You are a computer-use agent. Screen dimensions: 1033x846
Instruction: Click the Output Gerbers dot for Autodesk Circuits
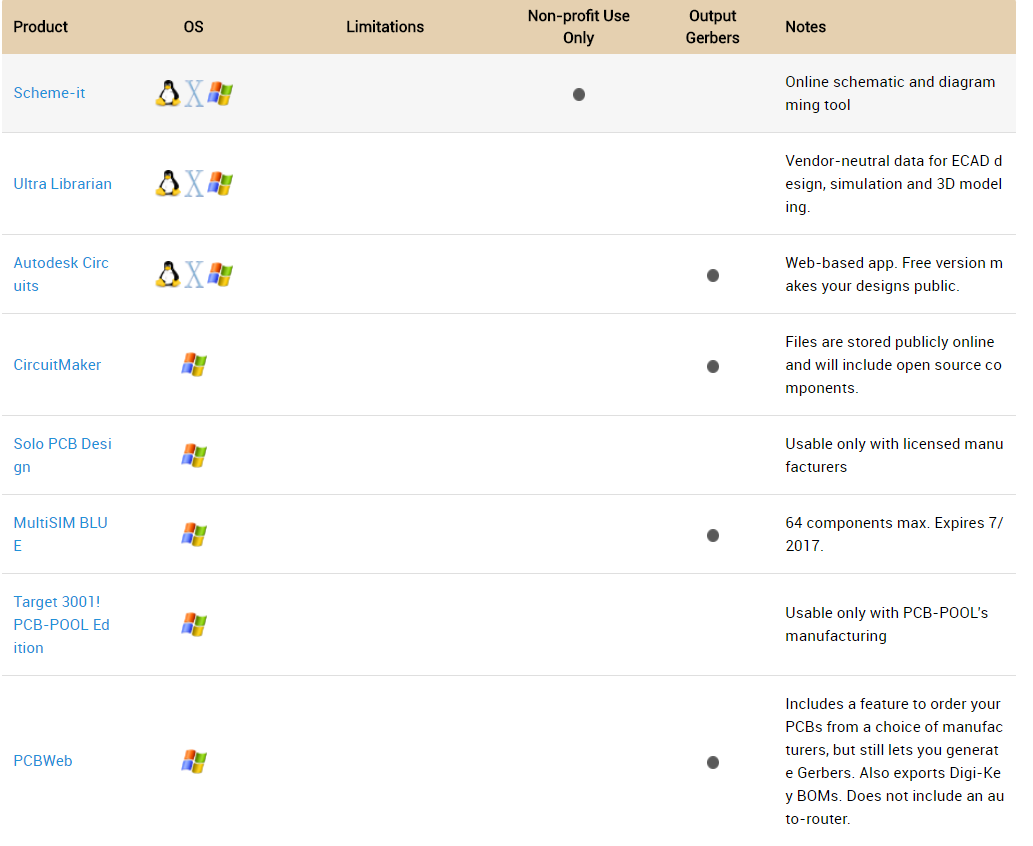pyautogui.click(x=713, y=275)
